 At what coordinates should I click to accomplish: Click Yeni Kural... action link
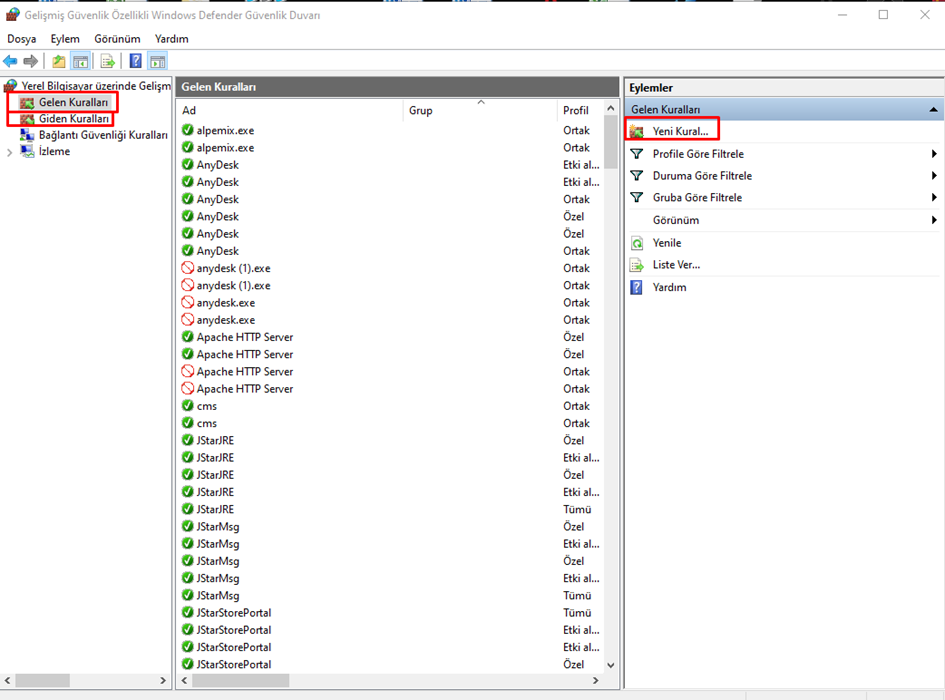tap(680, 131)
